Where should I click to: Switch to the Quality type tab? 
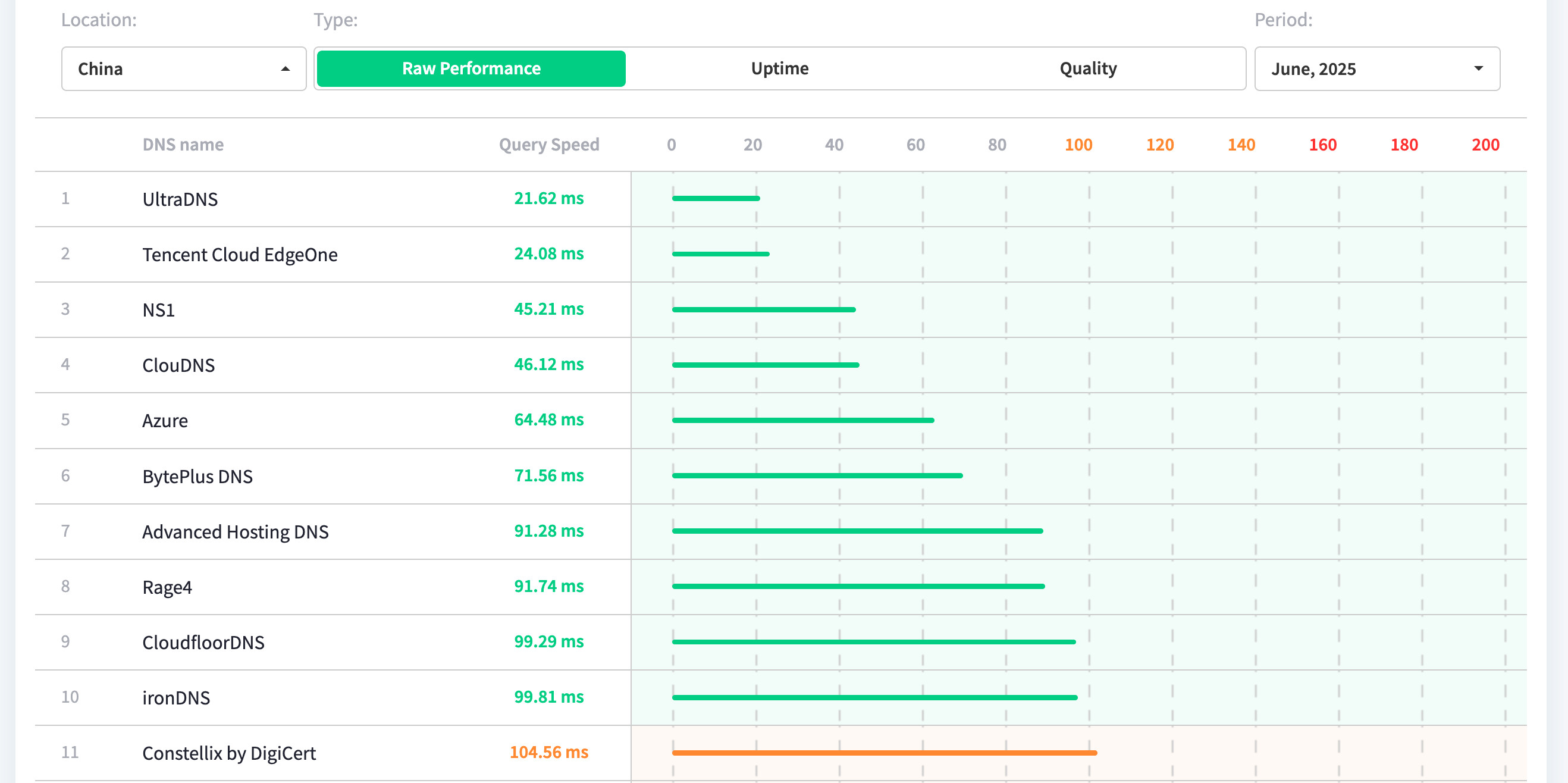(x=1088, y=69)
